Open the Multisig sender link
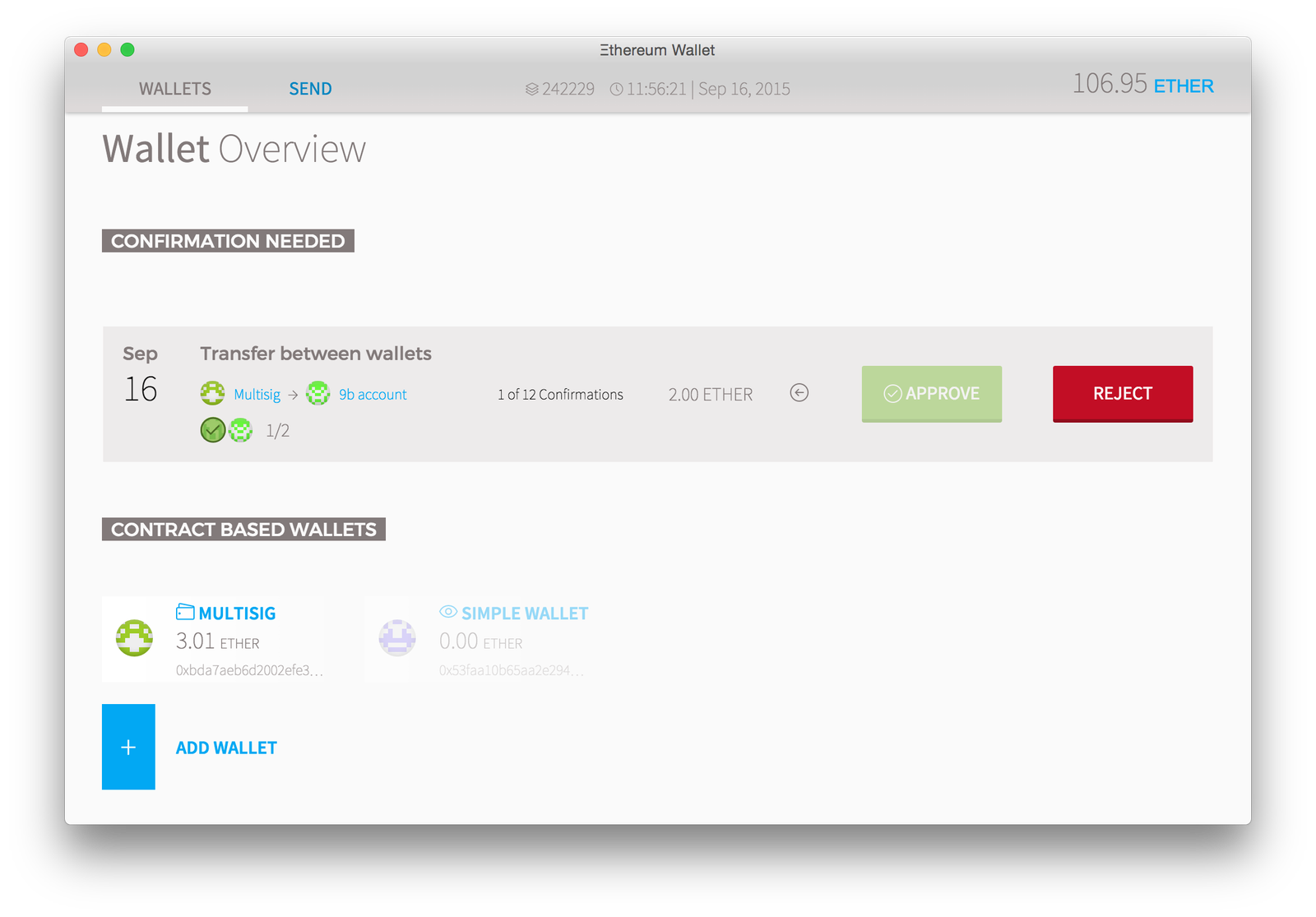The image size is (1316, 917). (257, 395)
